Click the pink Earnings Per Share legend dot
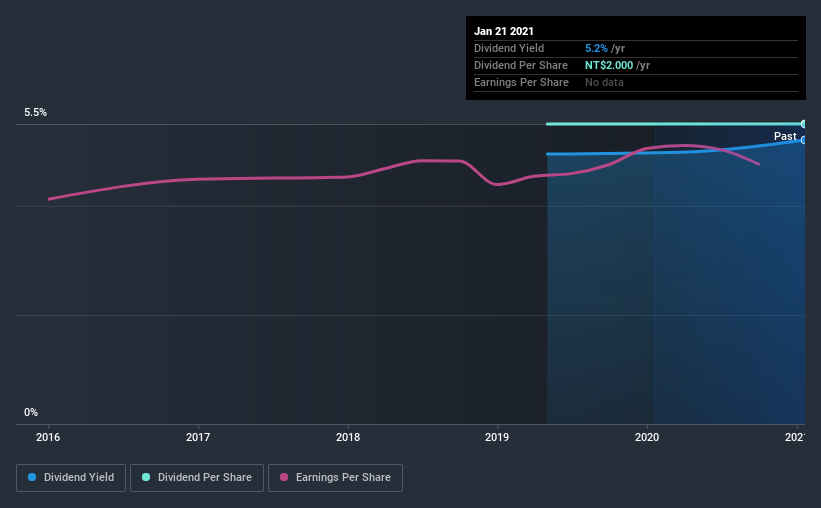 click(284, 477)
